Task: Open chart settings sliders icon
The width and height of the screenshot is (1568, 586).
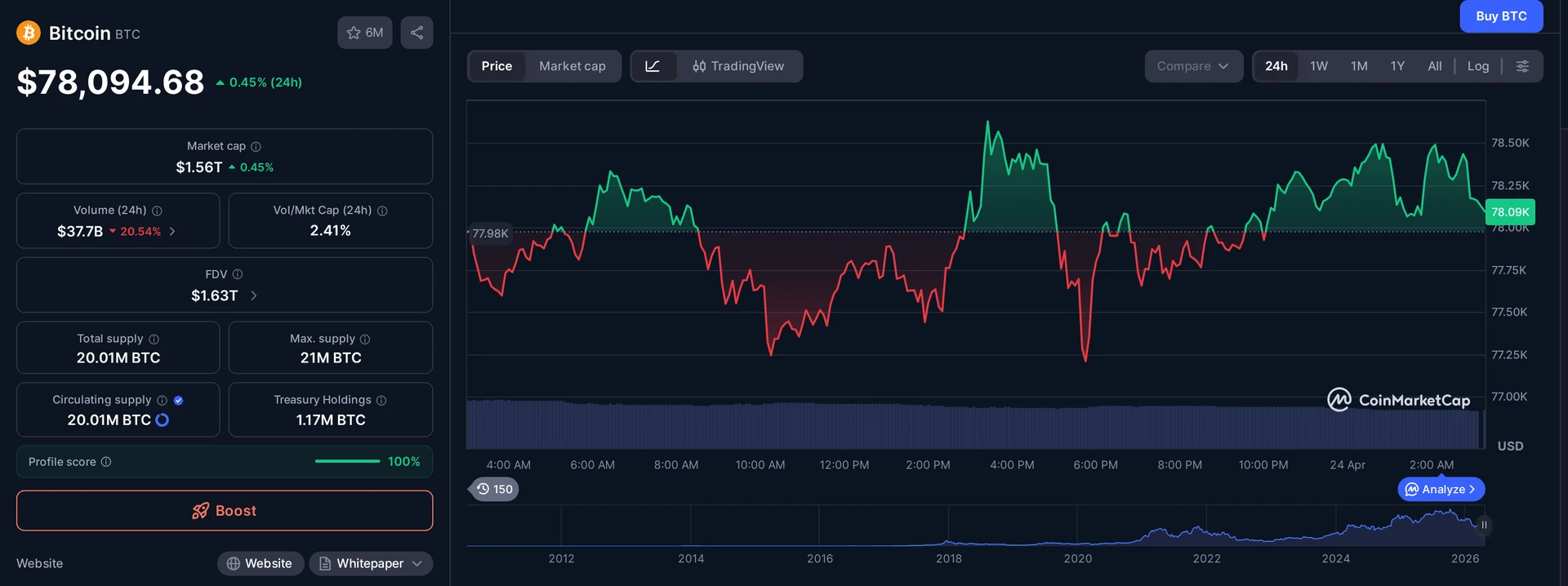Action: point(1522,66)
